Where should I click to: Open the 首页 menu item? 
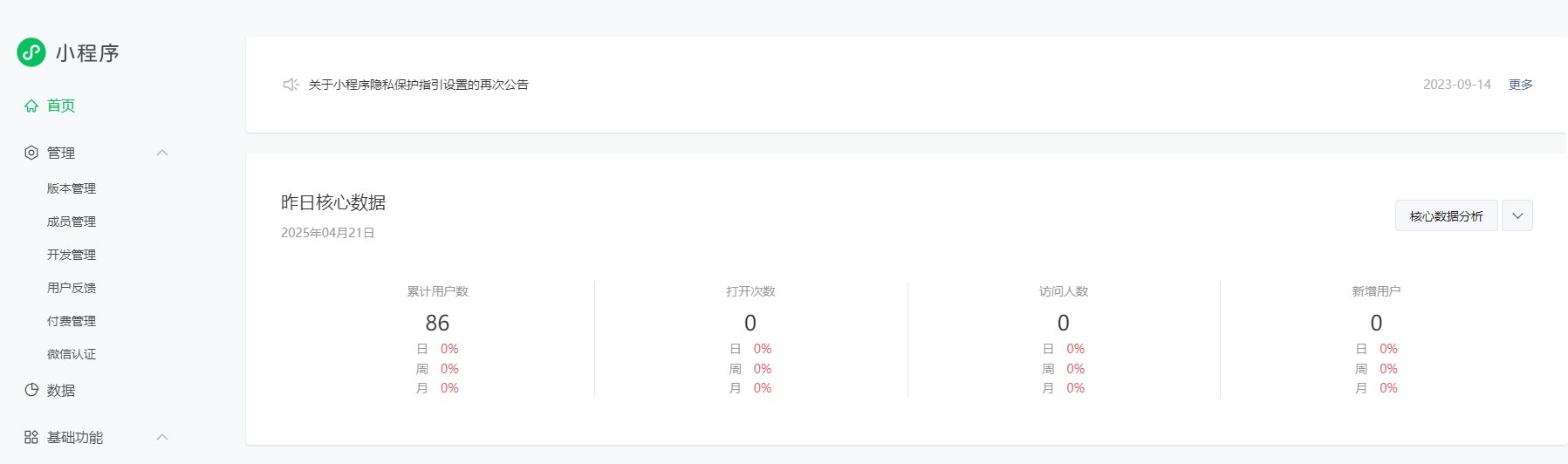pos(61,106)
